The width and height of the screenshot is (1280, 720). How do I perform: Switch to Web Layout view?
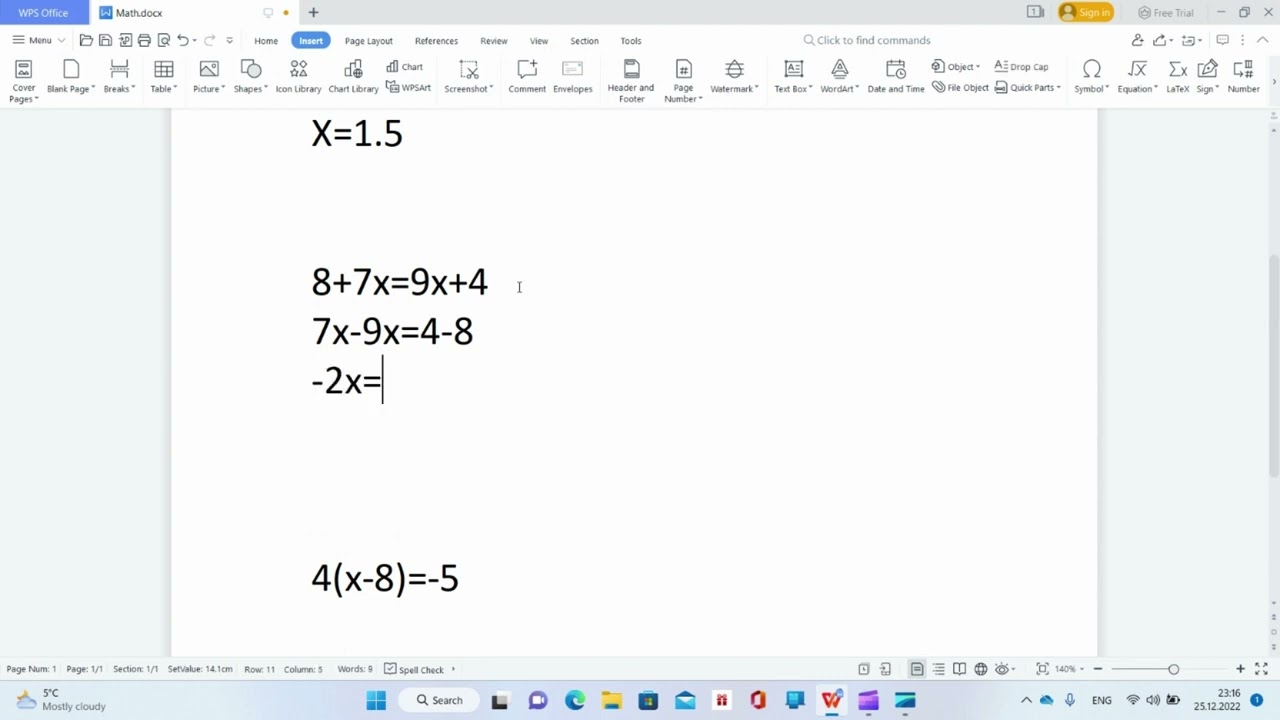click(x=981, y=669)
